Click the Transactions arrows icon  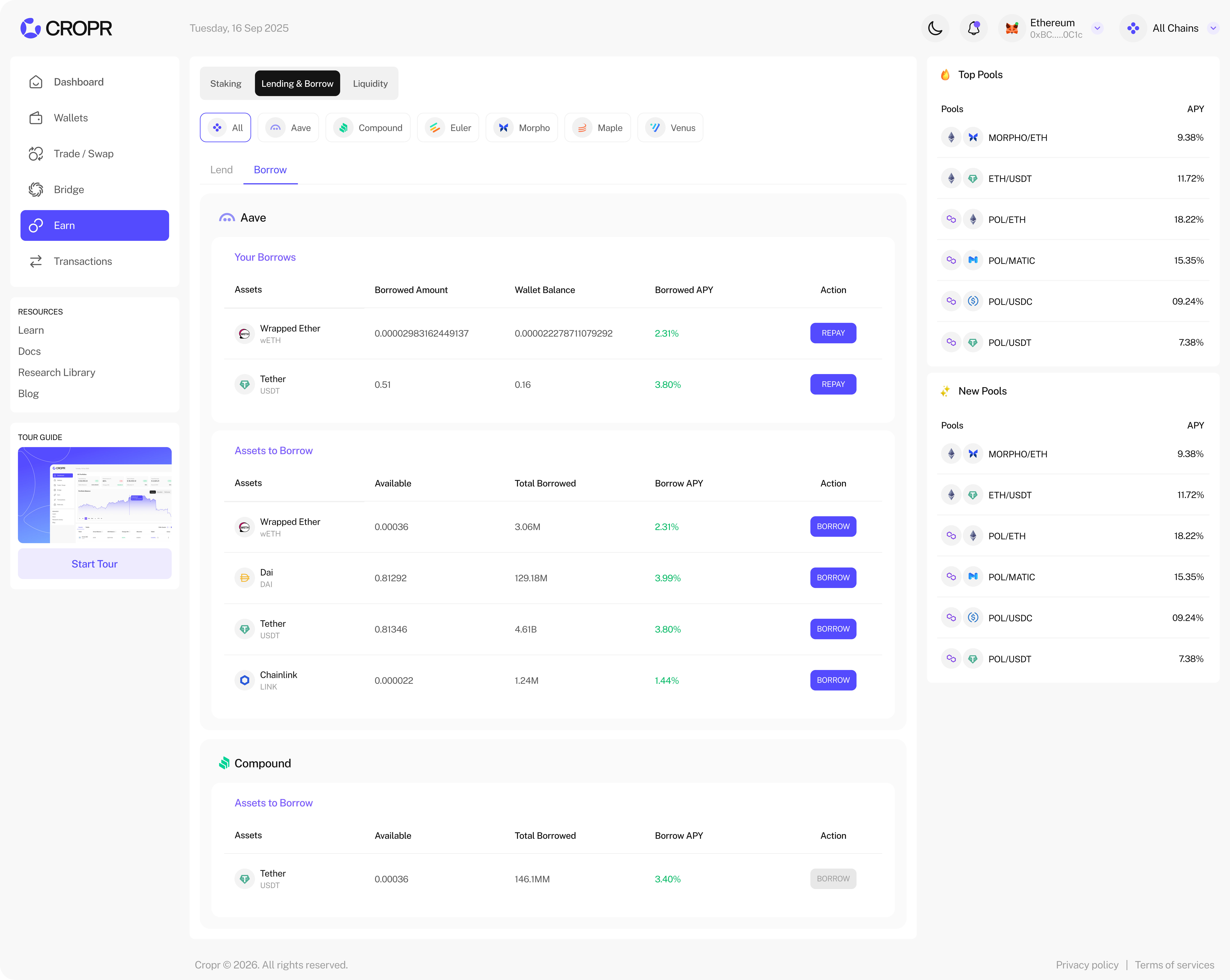pos(36,261)
